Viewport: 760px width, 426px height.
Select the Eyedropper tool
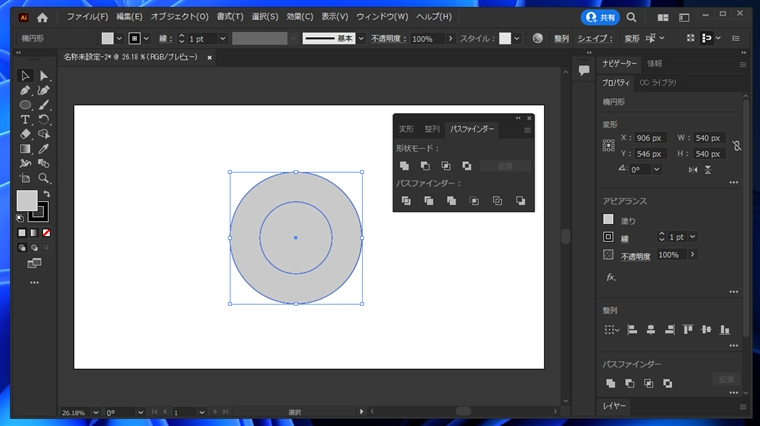click(44, 149)
